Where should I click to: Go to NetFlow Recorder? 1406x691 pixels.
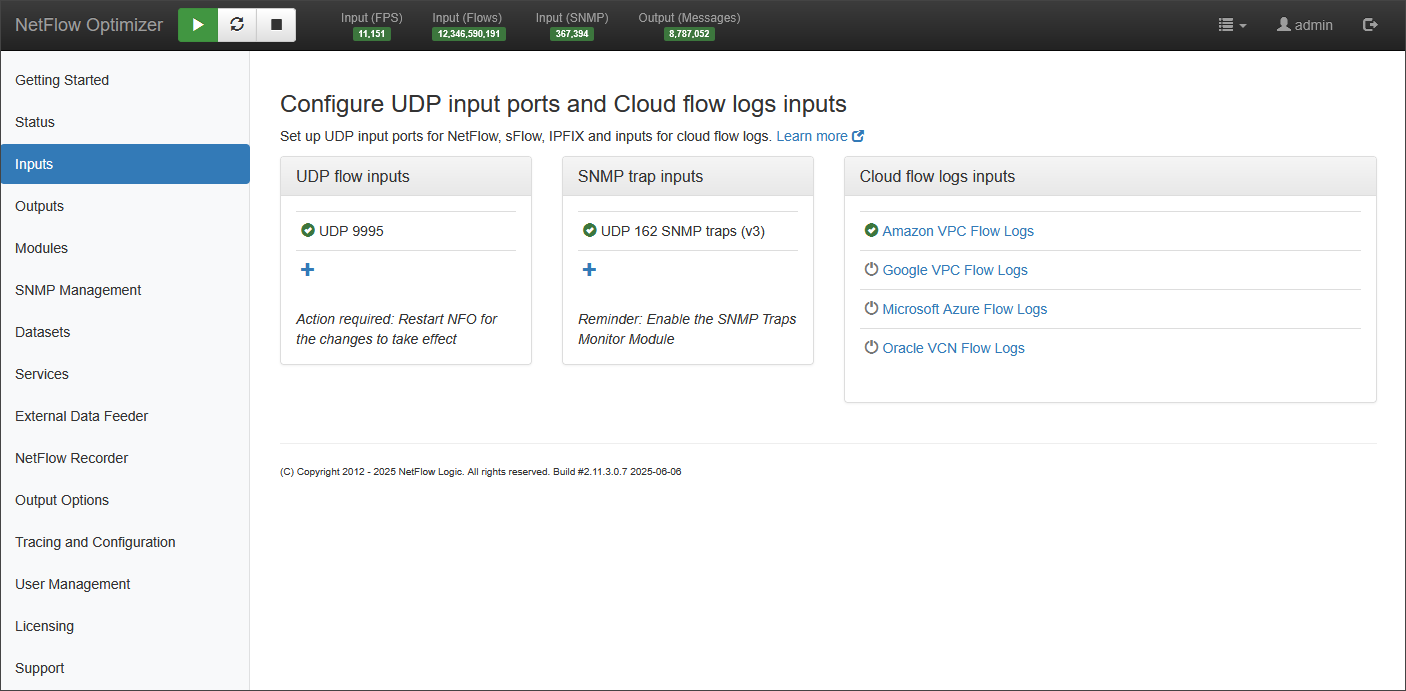coord(125,458)
